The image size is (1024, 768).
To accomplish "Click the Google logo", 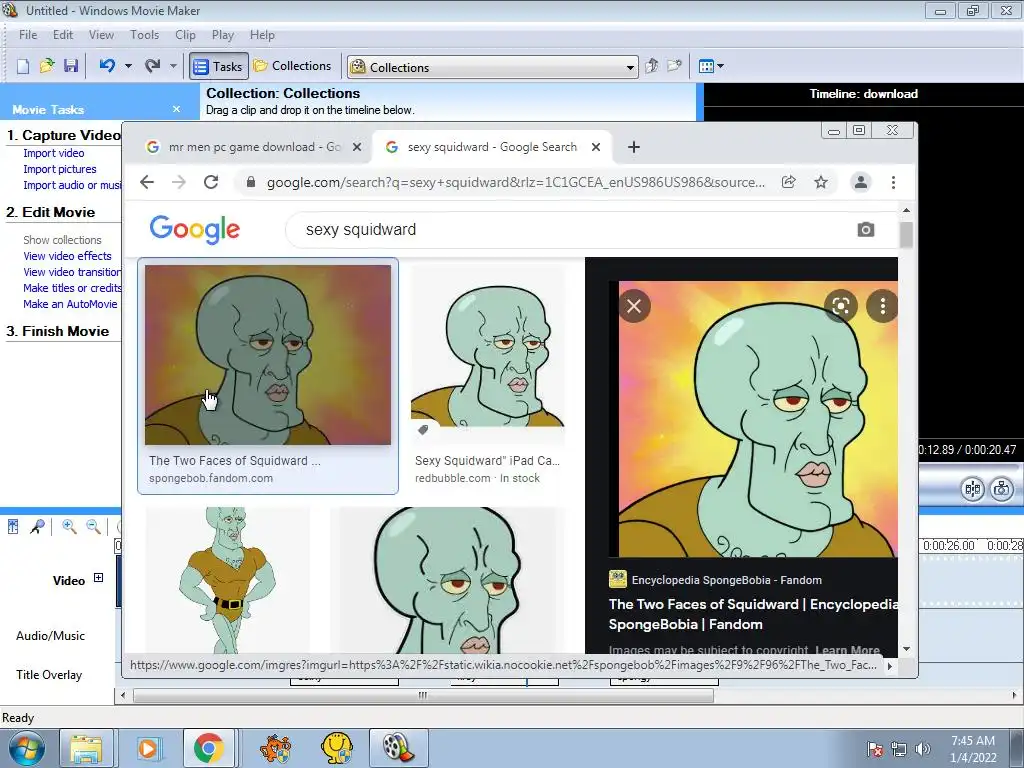I will click(x=195, y=229).
